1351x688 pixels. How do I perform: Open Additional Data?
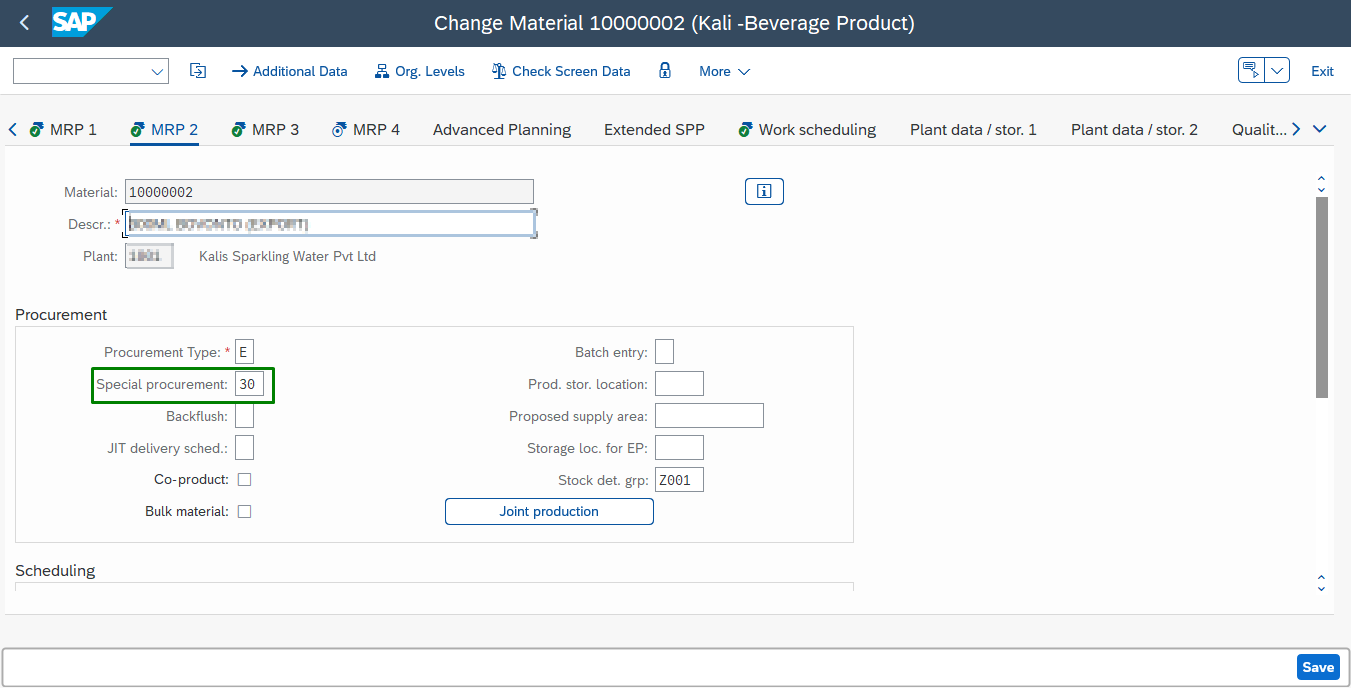pyautogui.click(x=290, y=71)
